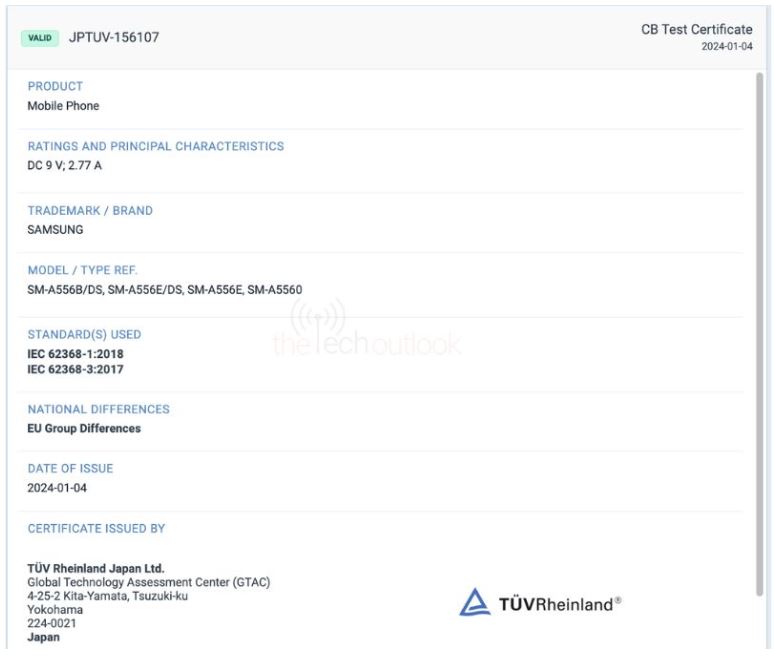Click the EU Group Differences text
The height and width of the screenshot is (656, 774).
tap(84, 429)
